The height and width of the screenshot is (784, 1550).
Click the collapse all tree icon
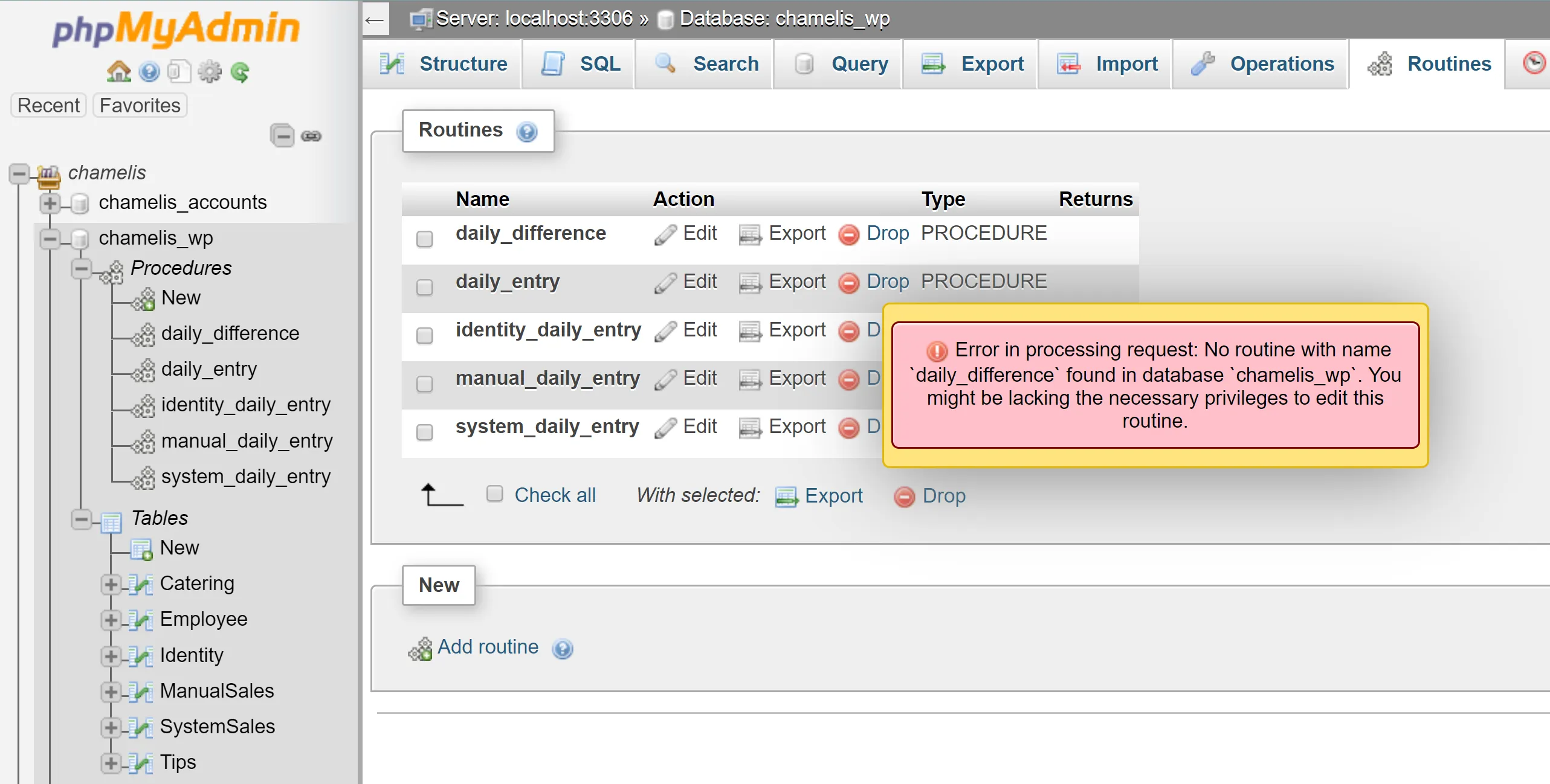point(282,135)
